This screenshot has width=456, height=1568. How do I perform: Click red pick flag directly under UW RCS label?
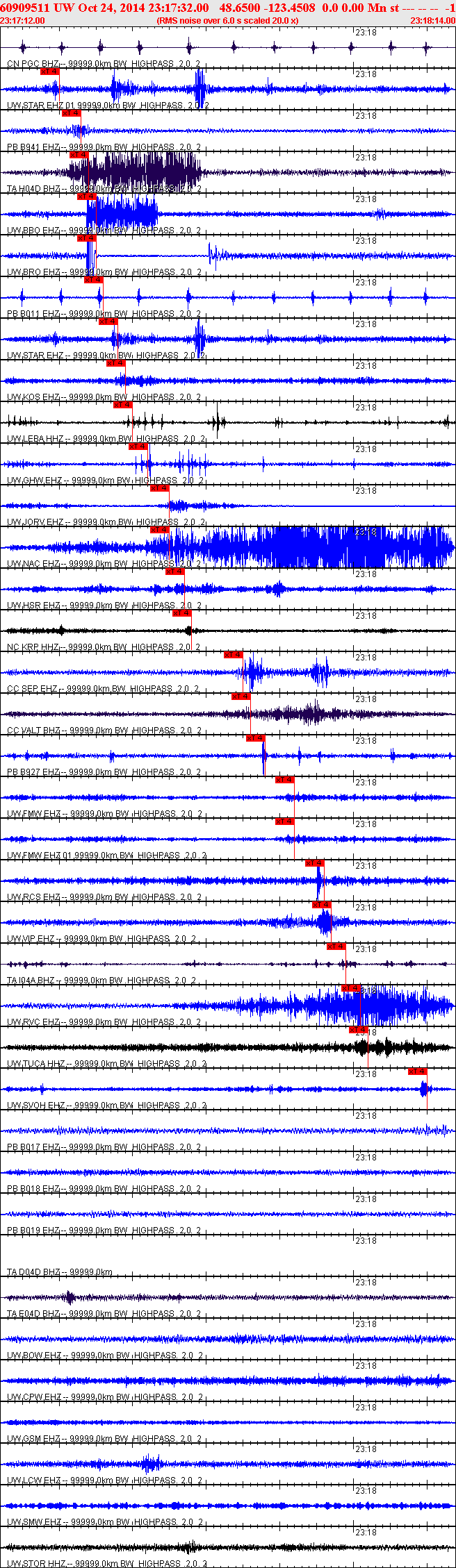click(x=322, y=905)
